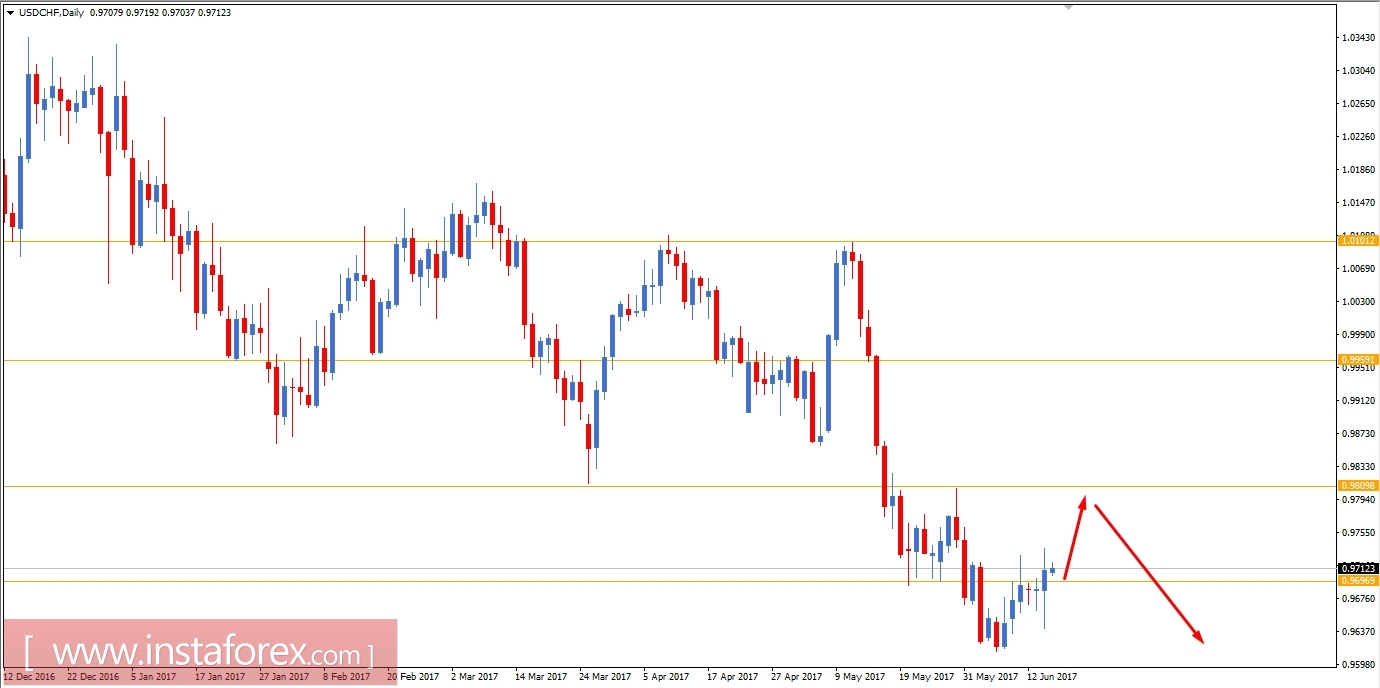The width and height of the screenshot is (1380, 688).
Task: Select the 0.99591 horizontal line price tag
Action: click(1359, 360)
